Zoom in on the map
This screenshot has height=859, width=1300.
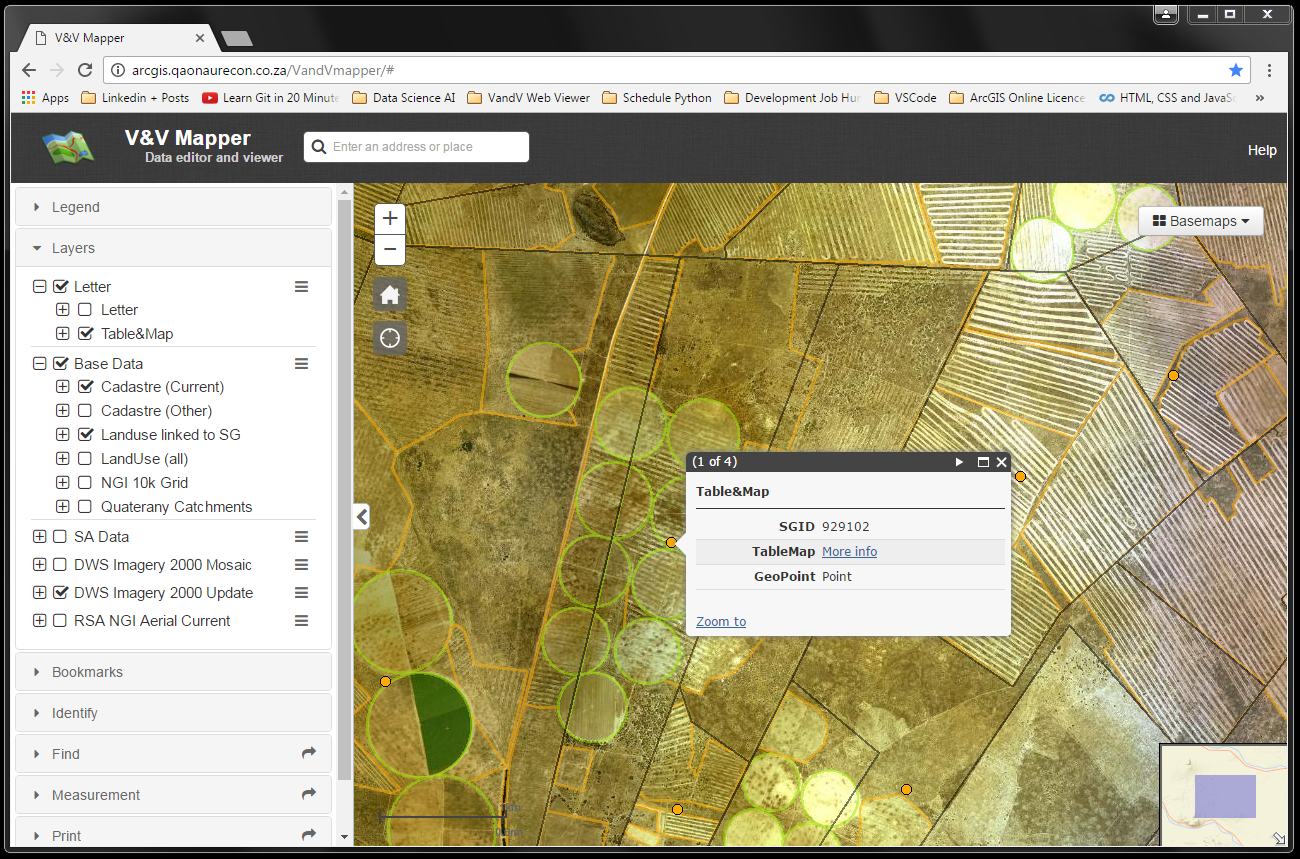click(x=390, y=218)
